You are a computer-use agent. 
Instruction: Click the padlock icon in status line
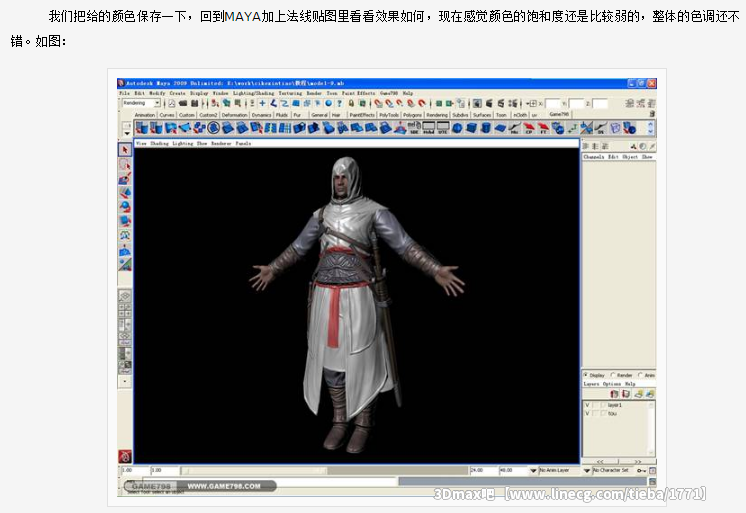351,103
